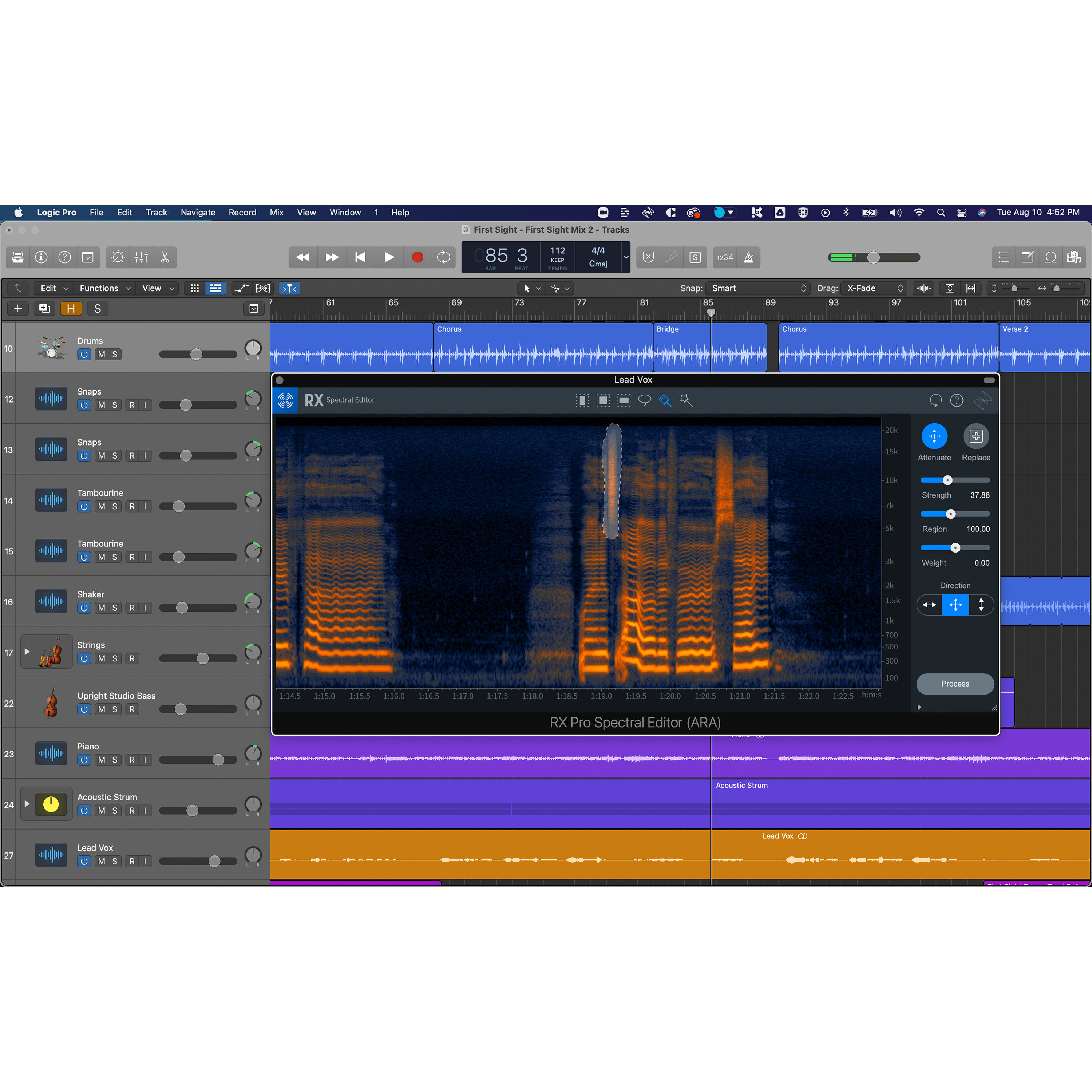Click the scissors Cut Sections icon

pyautogui.click(x=165, y=257)
